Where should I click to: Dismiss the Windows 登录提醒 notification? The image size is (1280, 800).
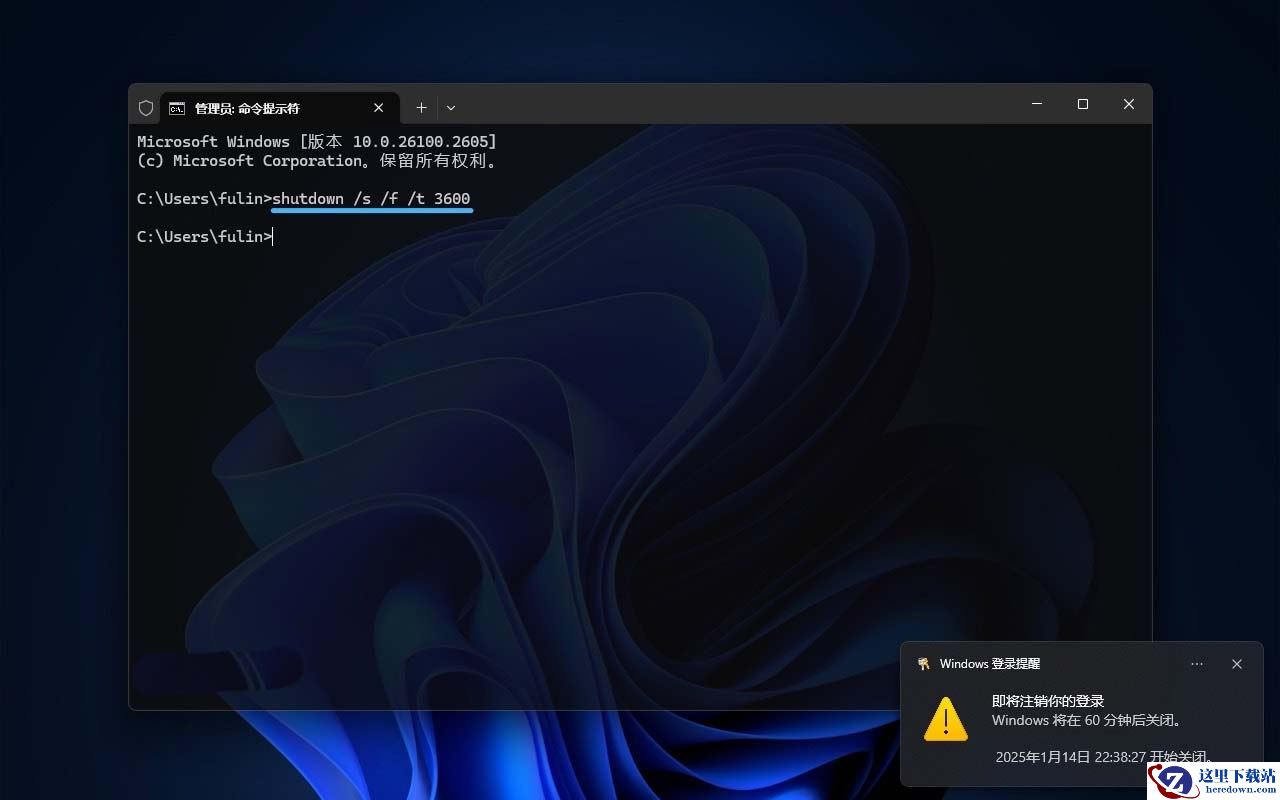(1237, 664)
